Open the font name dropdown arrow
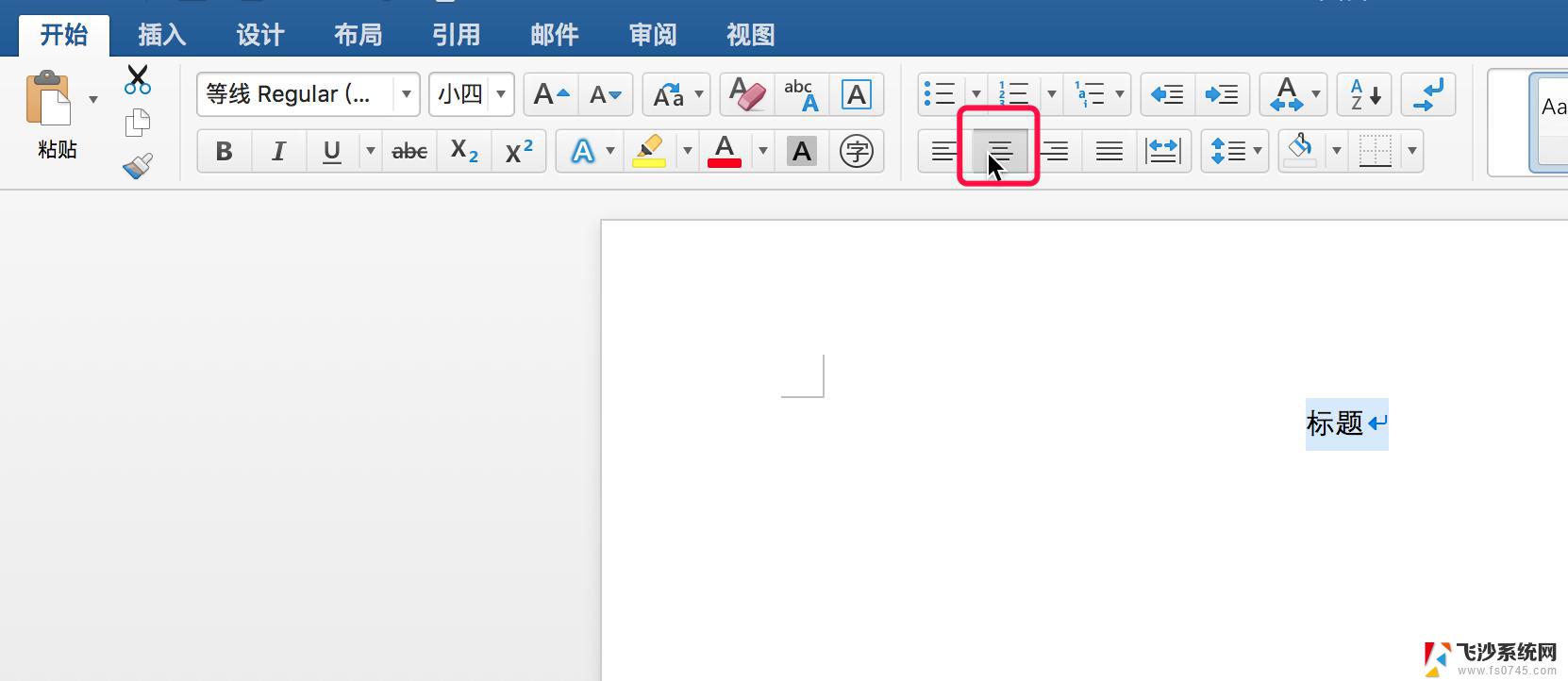The image size is (1568, 681). coord(407,94)
